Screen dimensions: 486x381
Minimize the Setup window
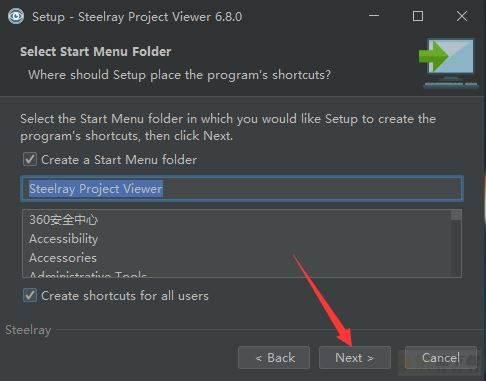[374, 16]
